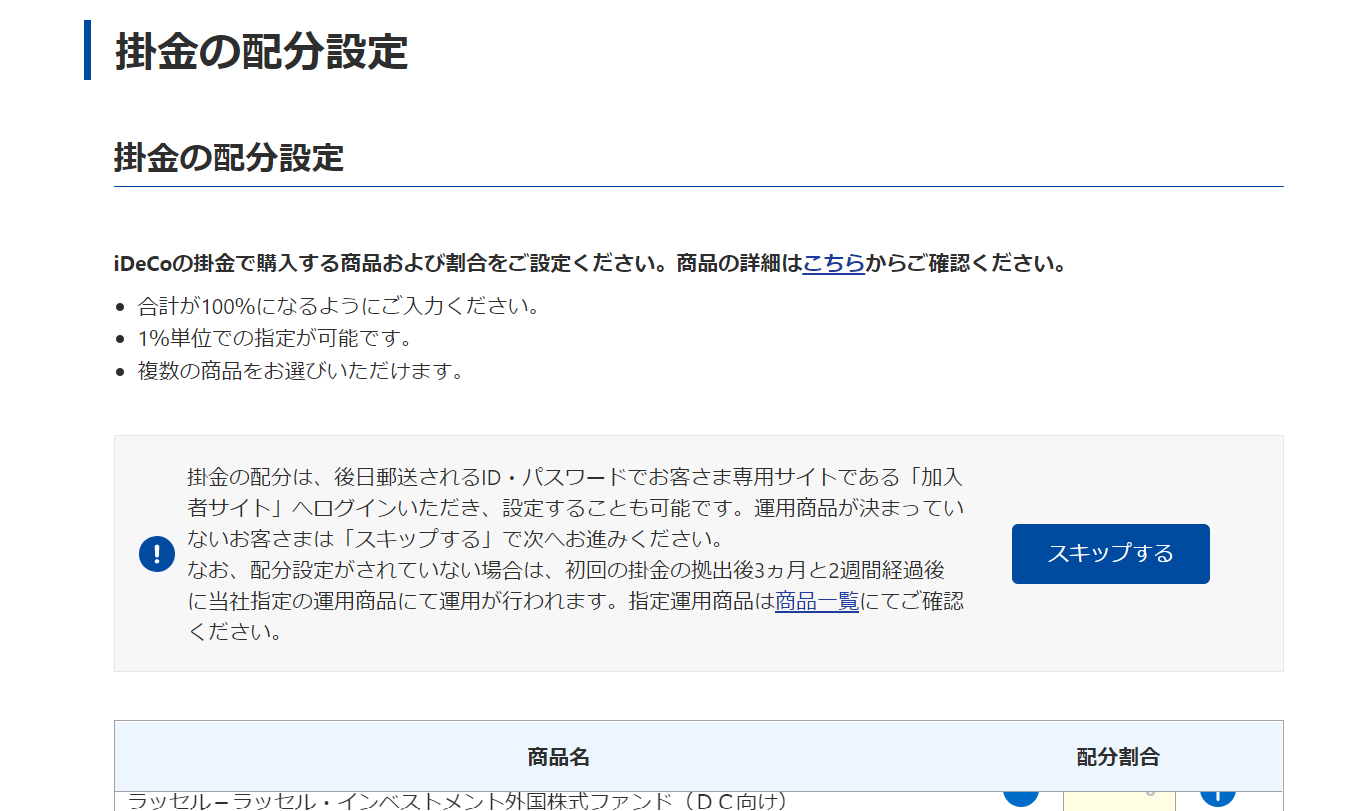Click the blue vertical bar beside the page title
Screen dimensions: 1357x811
88,50
